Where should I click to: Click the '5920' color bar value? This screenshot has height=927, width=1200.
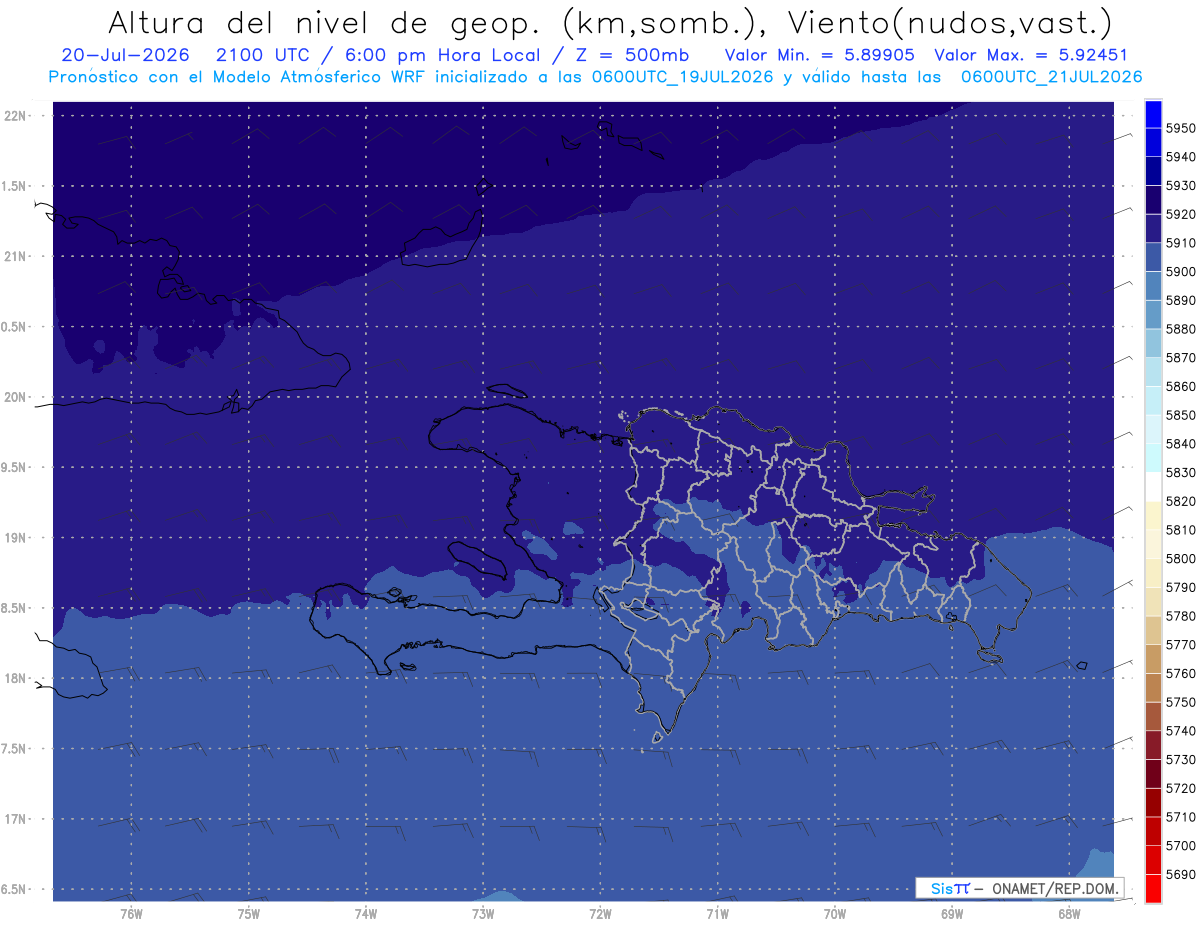tap(1180, 214)
